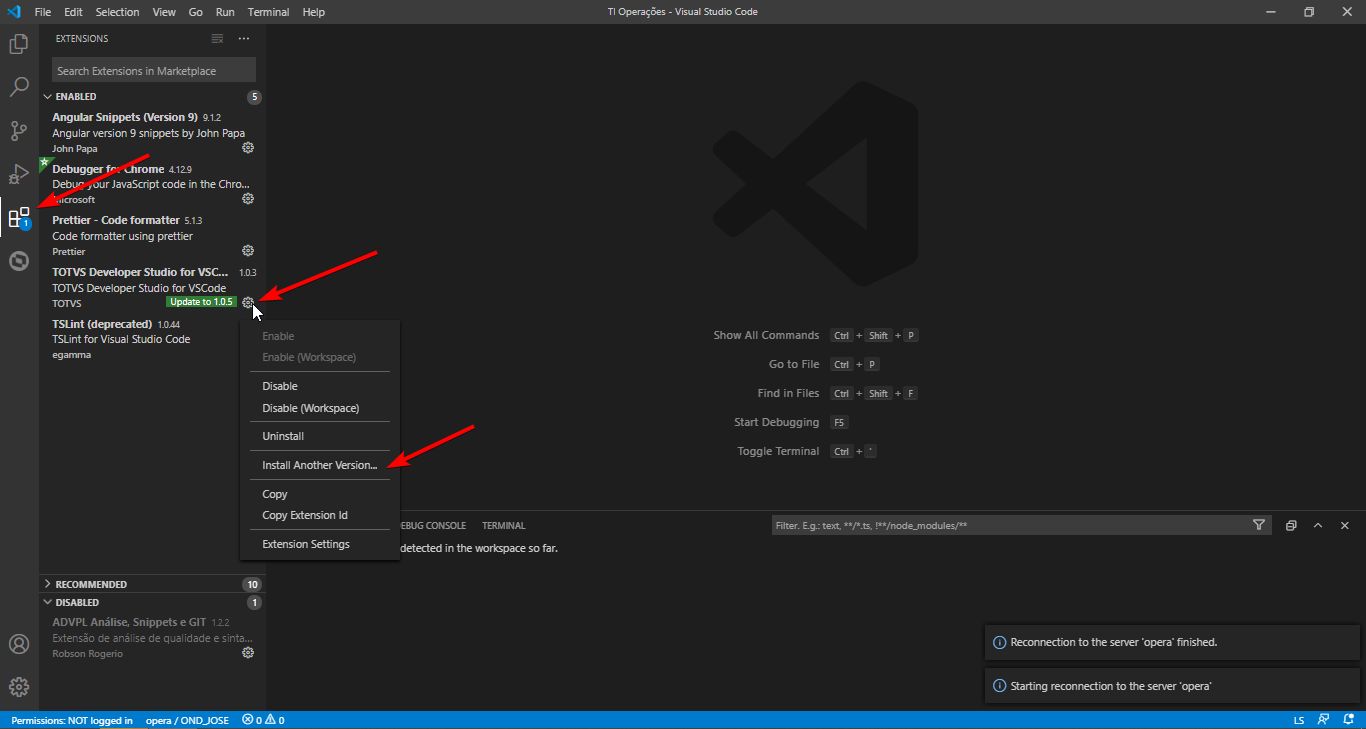Click the Clear Extensions Input icon
The width and height of the screenshot is (1366, 729).
pyautogui.click(x=218, y=39)
